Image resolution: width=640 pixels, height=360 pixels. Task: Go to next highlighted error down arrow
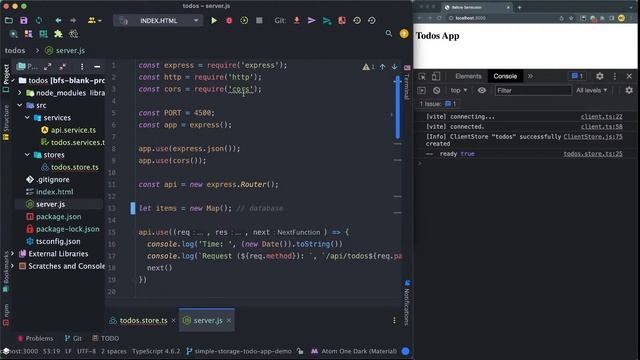tap(394, 67)
